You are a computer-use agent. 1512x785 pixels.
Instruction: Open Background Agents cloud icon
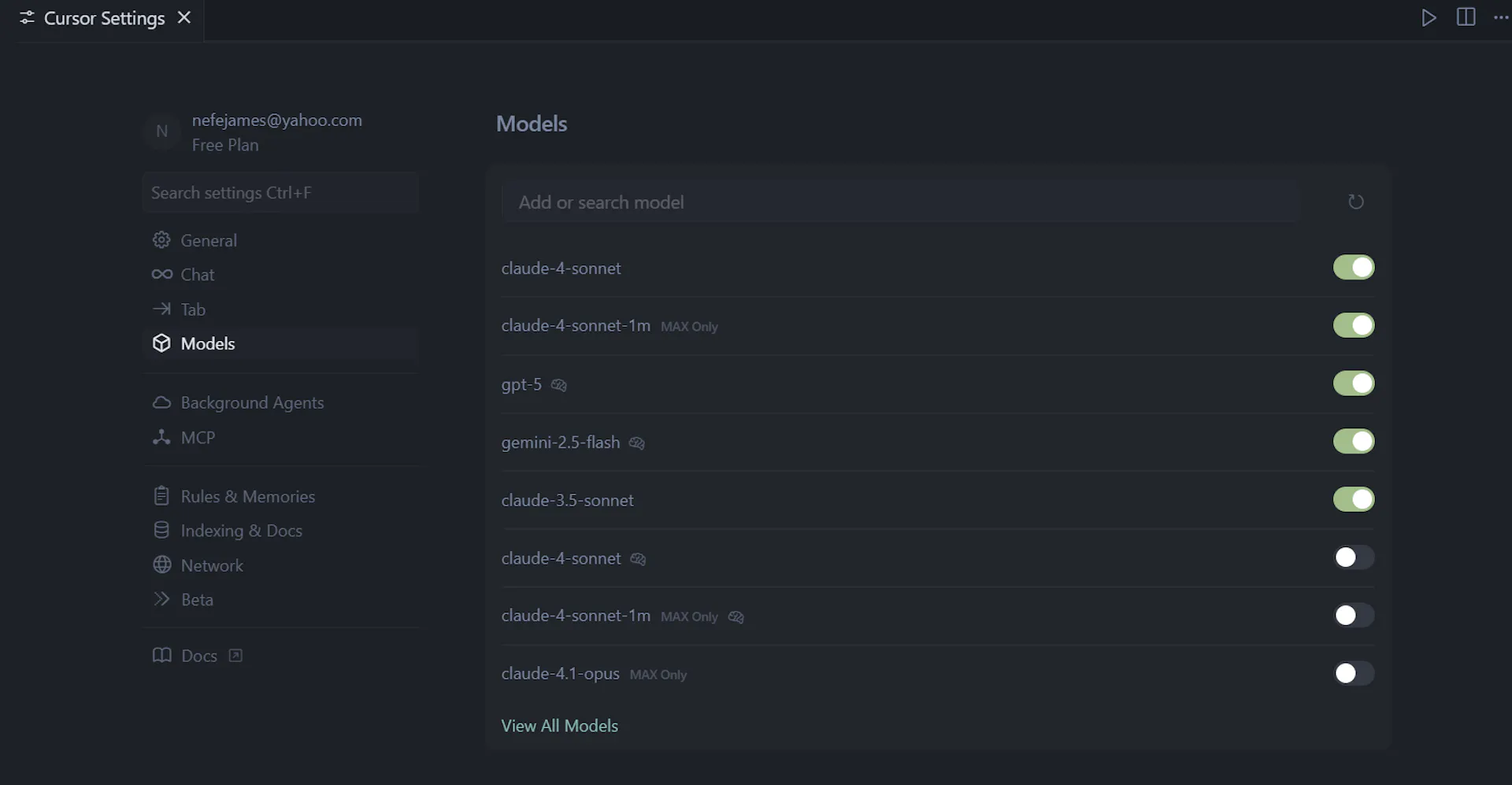161,402
